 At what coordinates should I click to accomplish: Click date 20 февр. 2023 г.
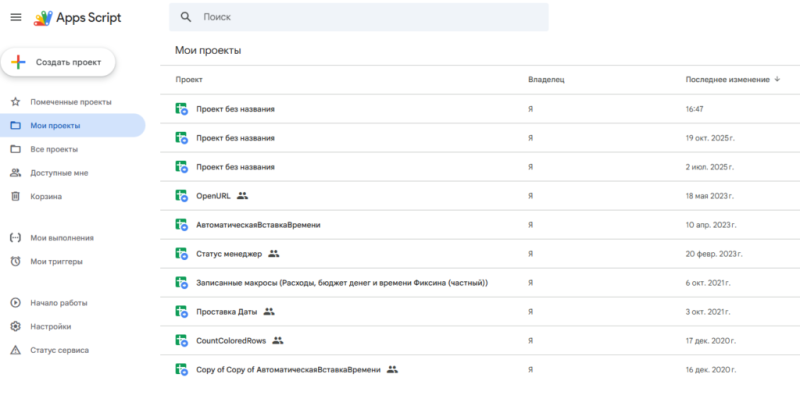(714, 254)
